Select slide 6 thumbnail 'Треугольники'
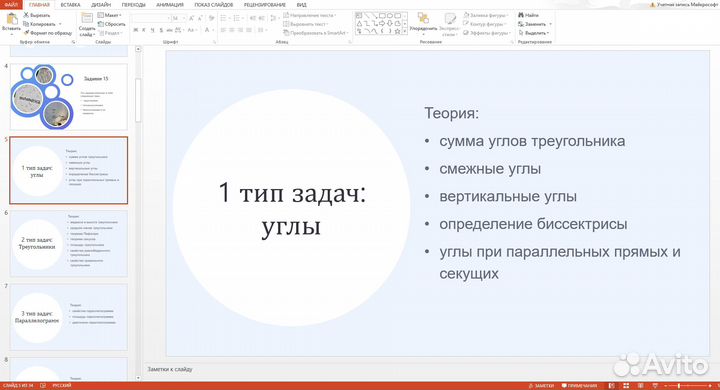Screen dimensions: 720x390 pos(69,243)
